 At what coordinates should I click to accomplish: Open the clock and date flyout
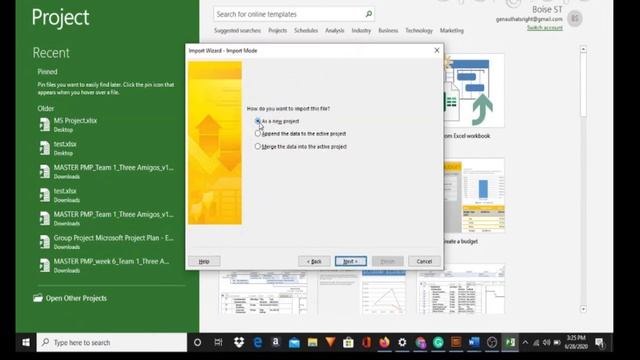pos(576,342)
